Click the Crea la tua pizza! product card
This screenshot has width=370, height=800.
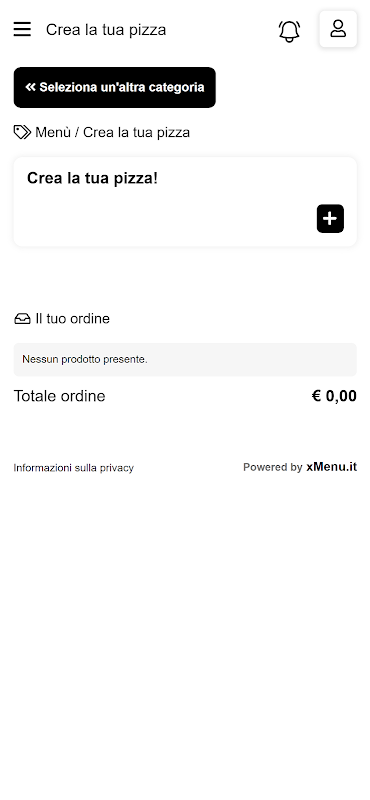click(185, 202)
